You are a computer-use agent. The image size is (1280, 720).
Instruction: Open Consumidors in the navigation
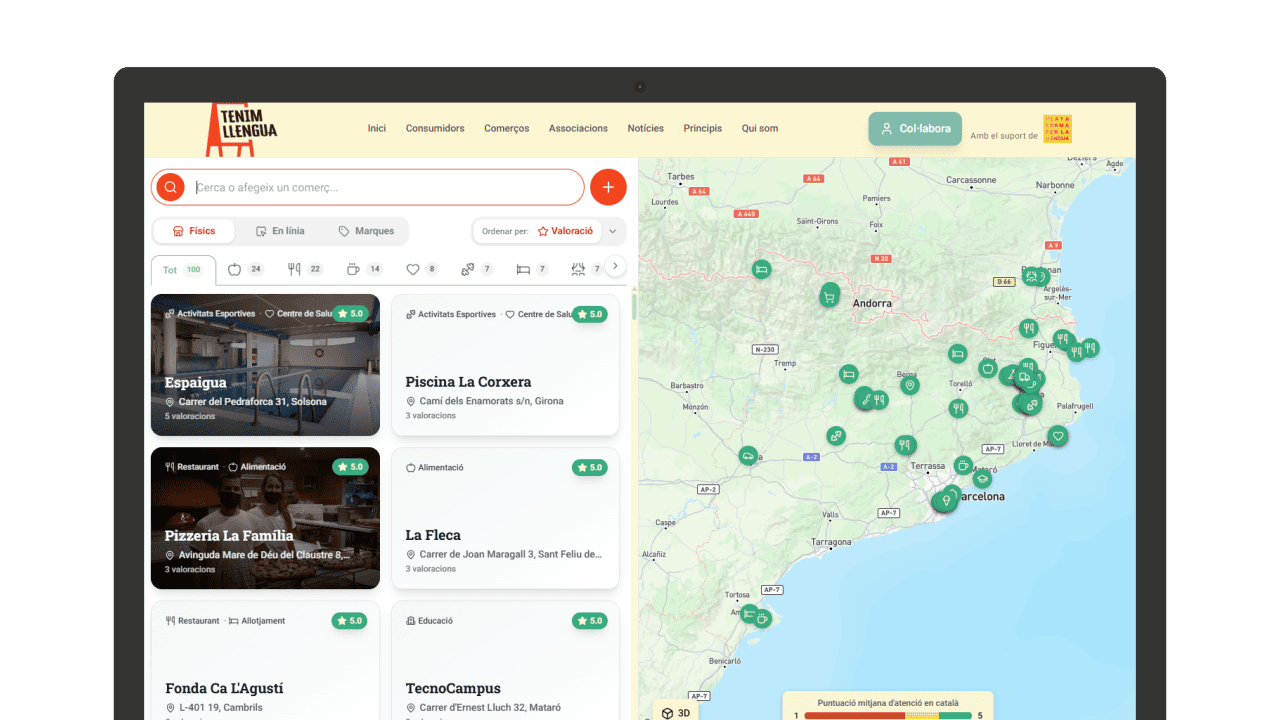point(435,128)
